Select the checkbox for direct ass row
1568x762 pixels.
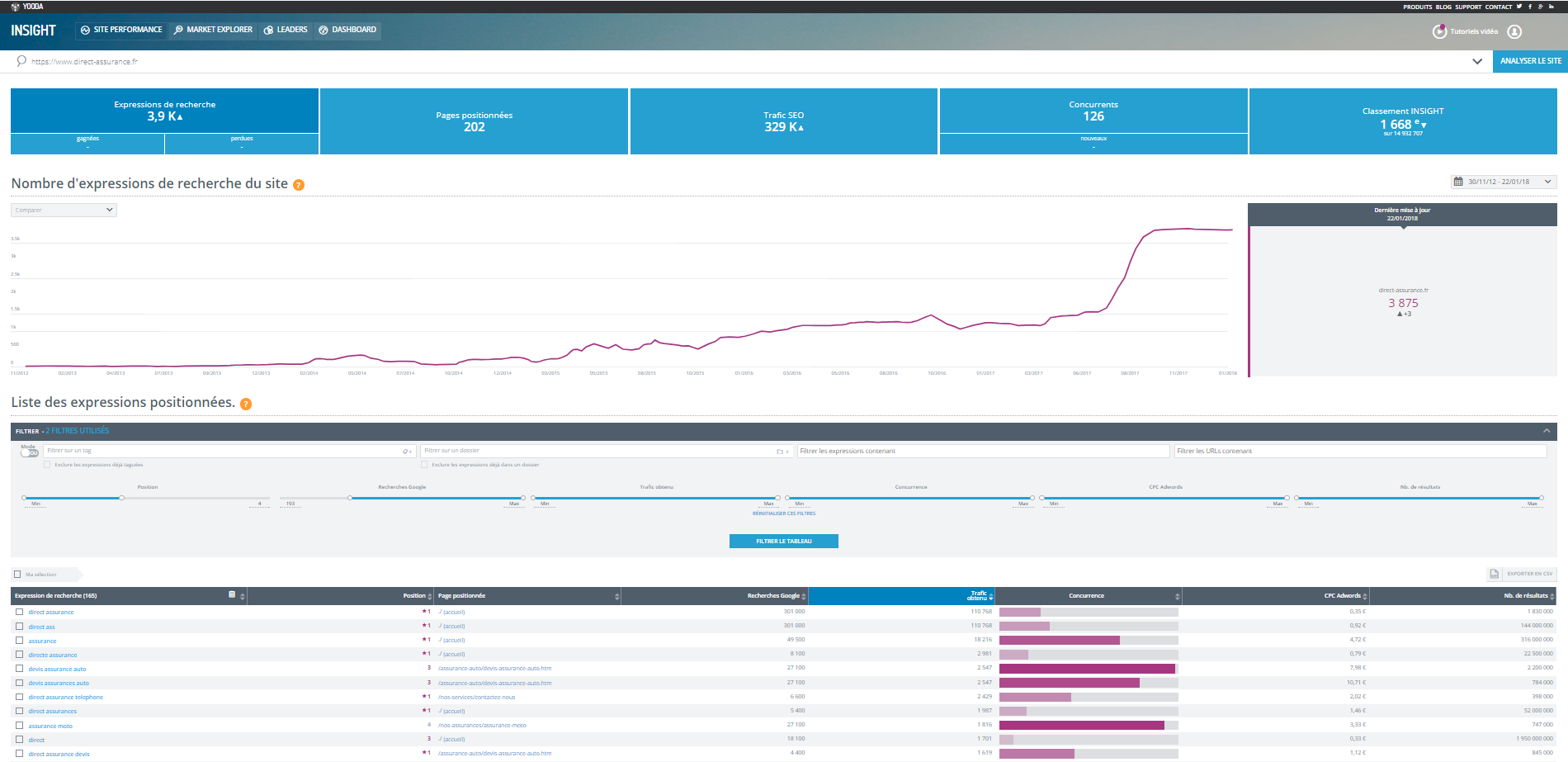point(19,627)
